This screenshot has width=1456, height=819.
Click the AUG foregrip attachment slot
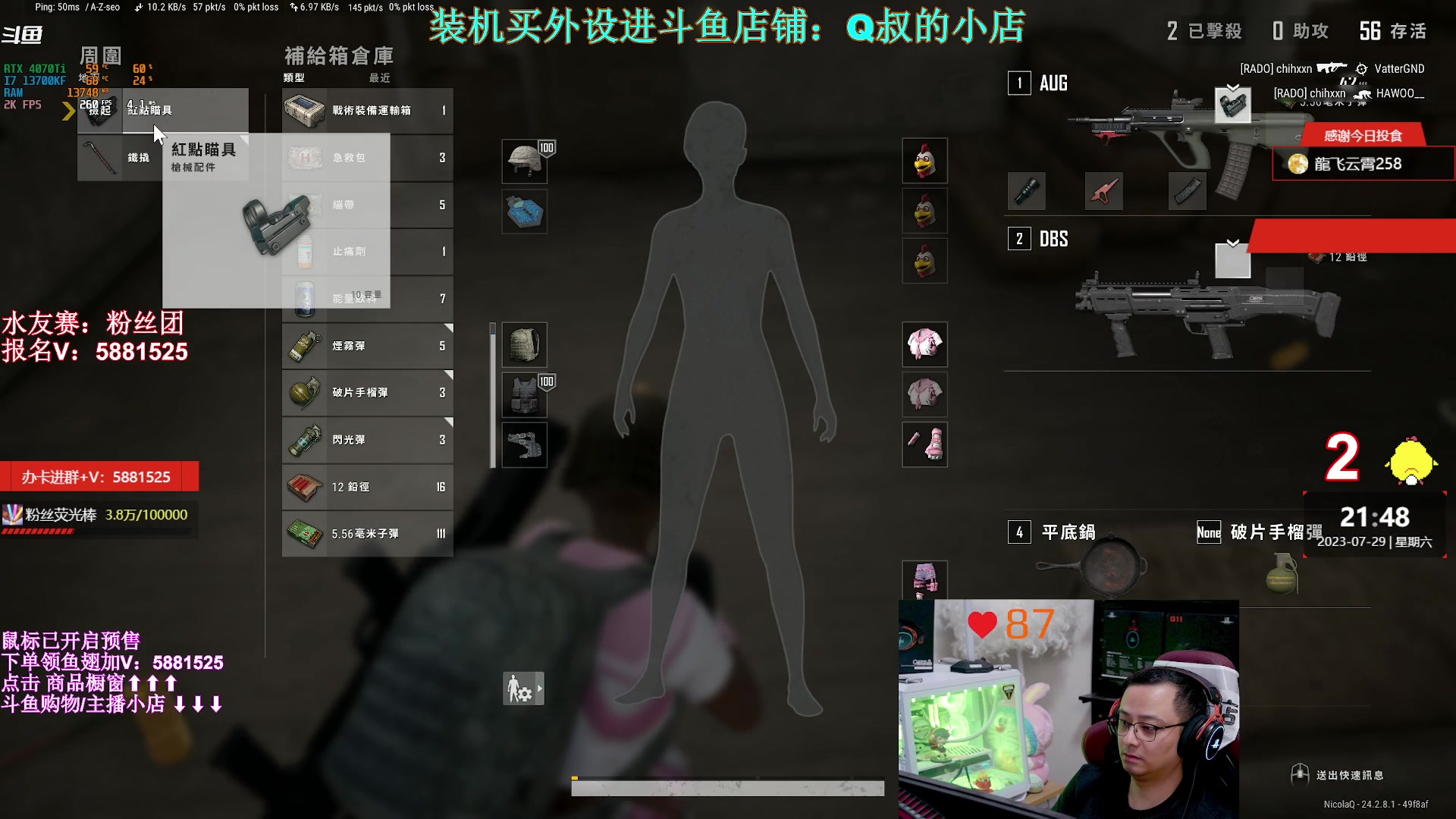1104,191
